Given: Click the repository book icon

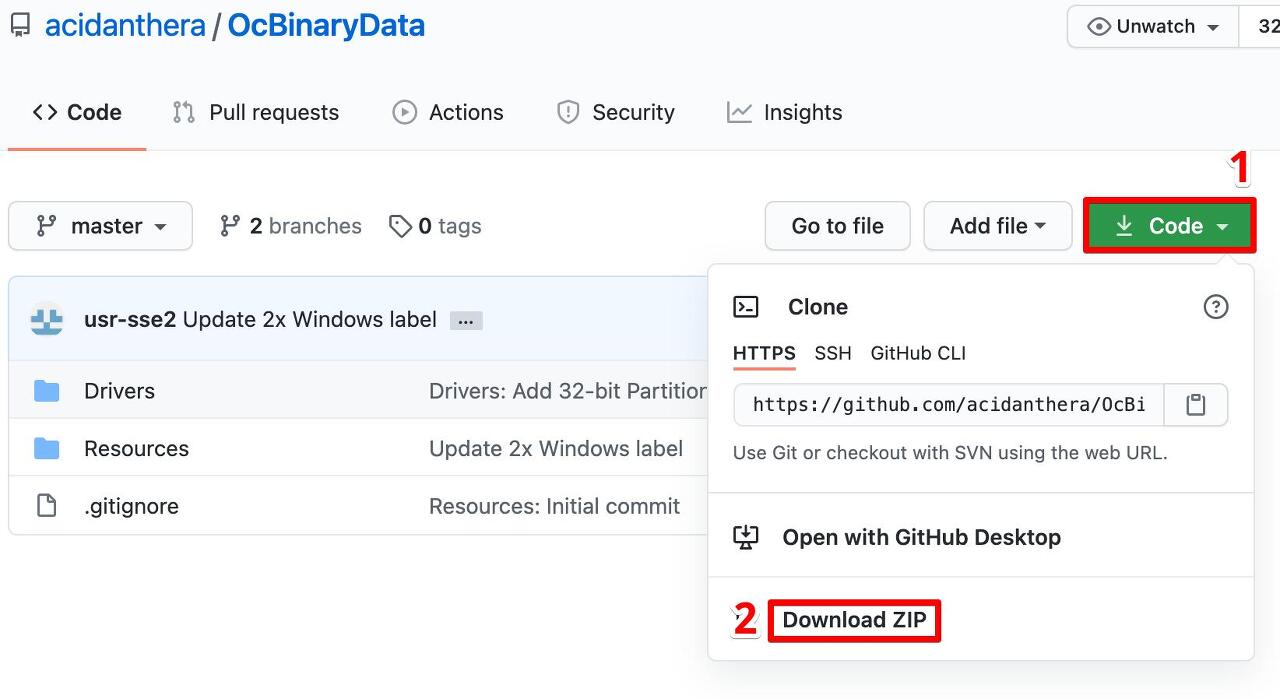Looking at the screenshot, I should 20,26.
